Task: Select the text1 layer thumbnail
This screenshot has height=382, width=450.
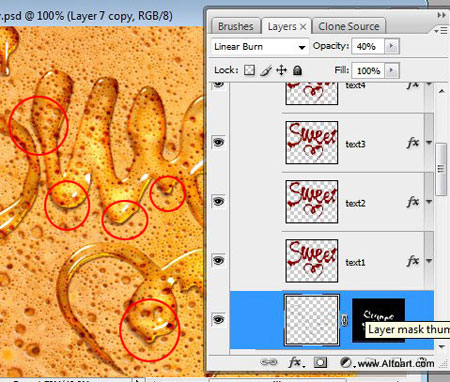Action: tap(312, 261)
